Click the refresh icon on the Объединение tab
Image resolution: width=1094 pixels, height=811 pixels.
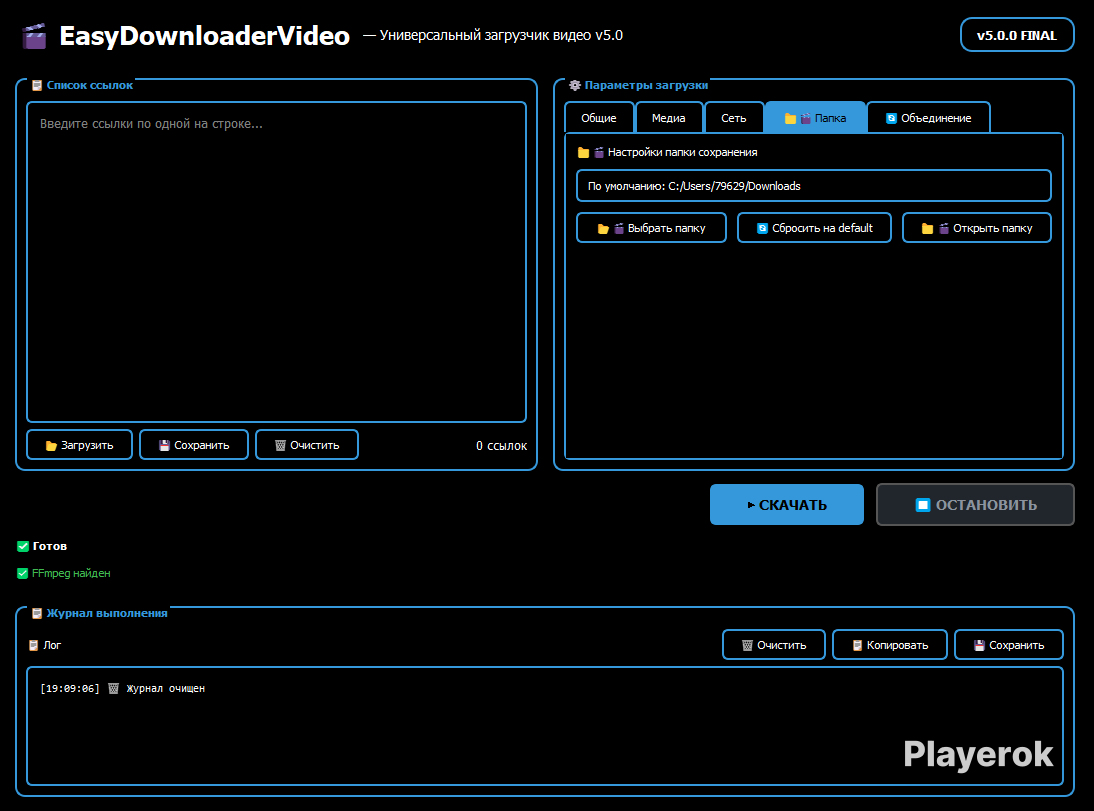tap(891, 119)
